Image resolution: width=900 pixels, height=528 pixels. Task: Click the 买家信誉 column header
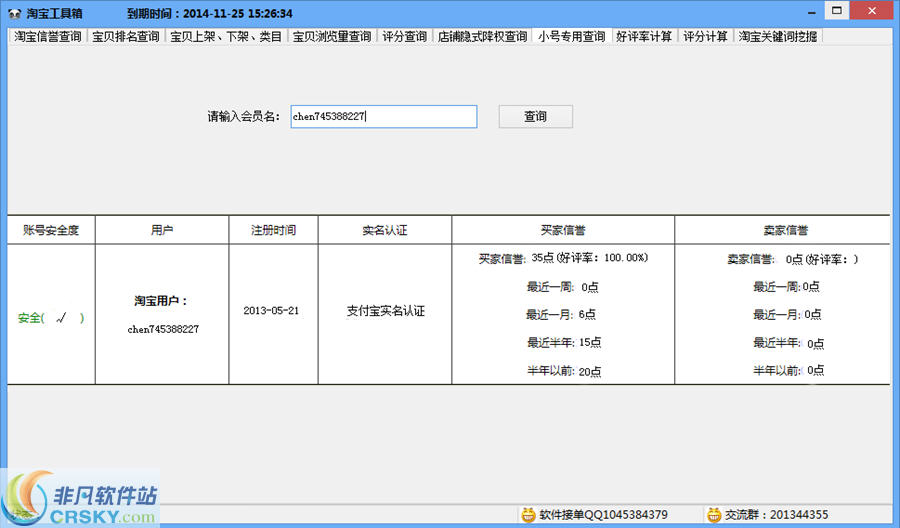click(563, 230)
